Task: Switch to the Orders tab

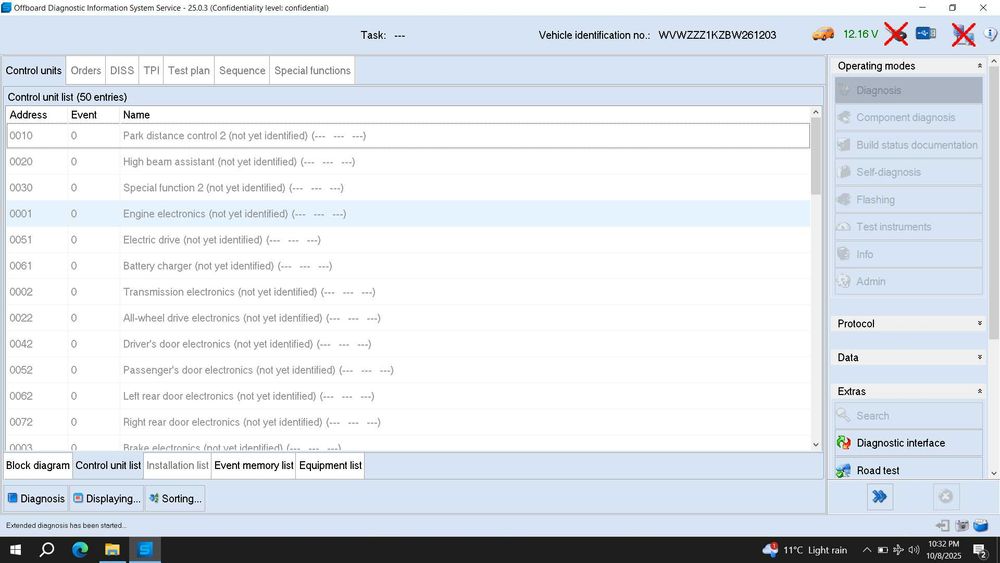Action: 85,71
